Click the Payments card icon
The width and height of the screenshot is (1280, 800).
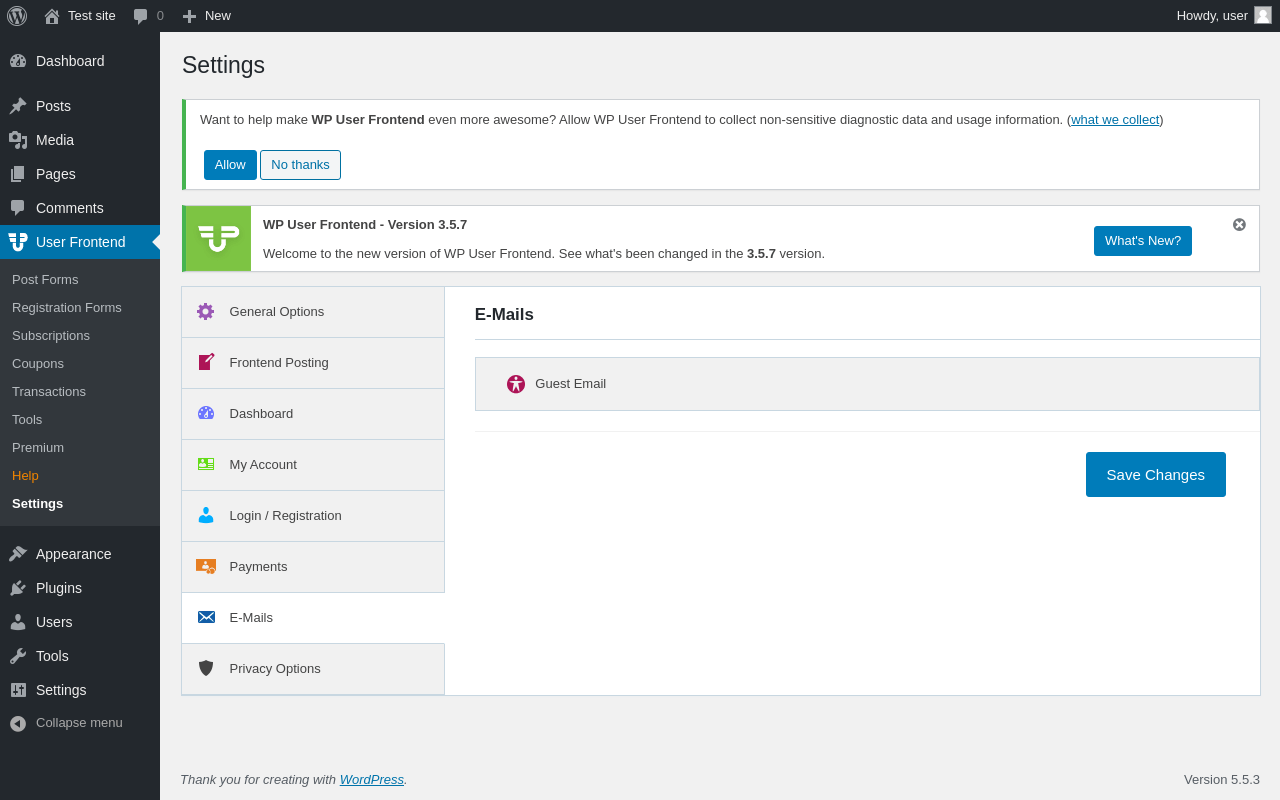click(206, 566)
